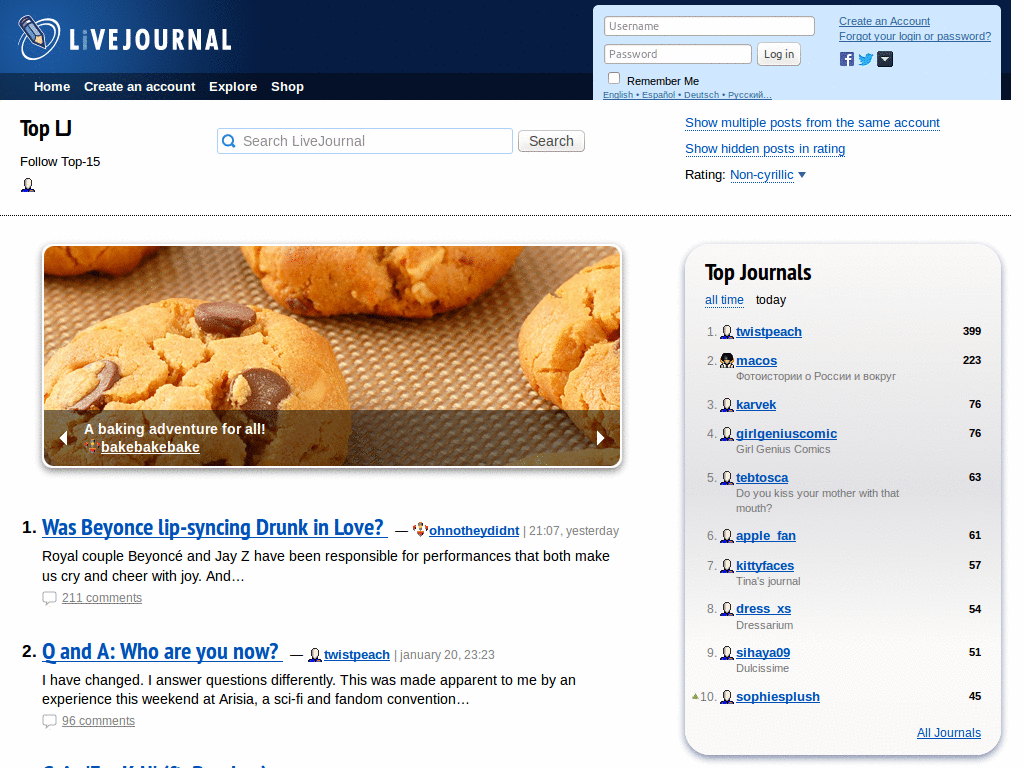Click the userhead icon beside twistpeach in rankings
The width and height of the screenshot is (1024, 768).
726,331
